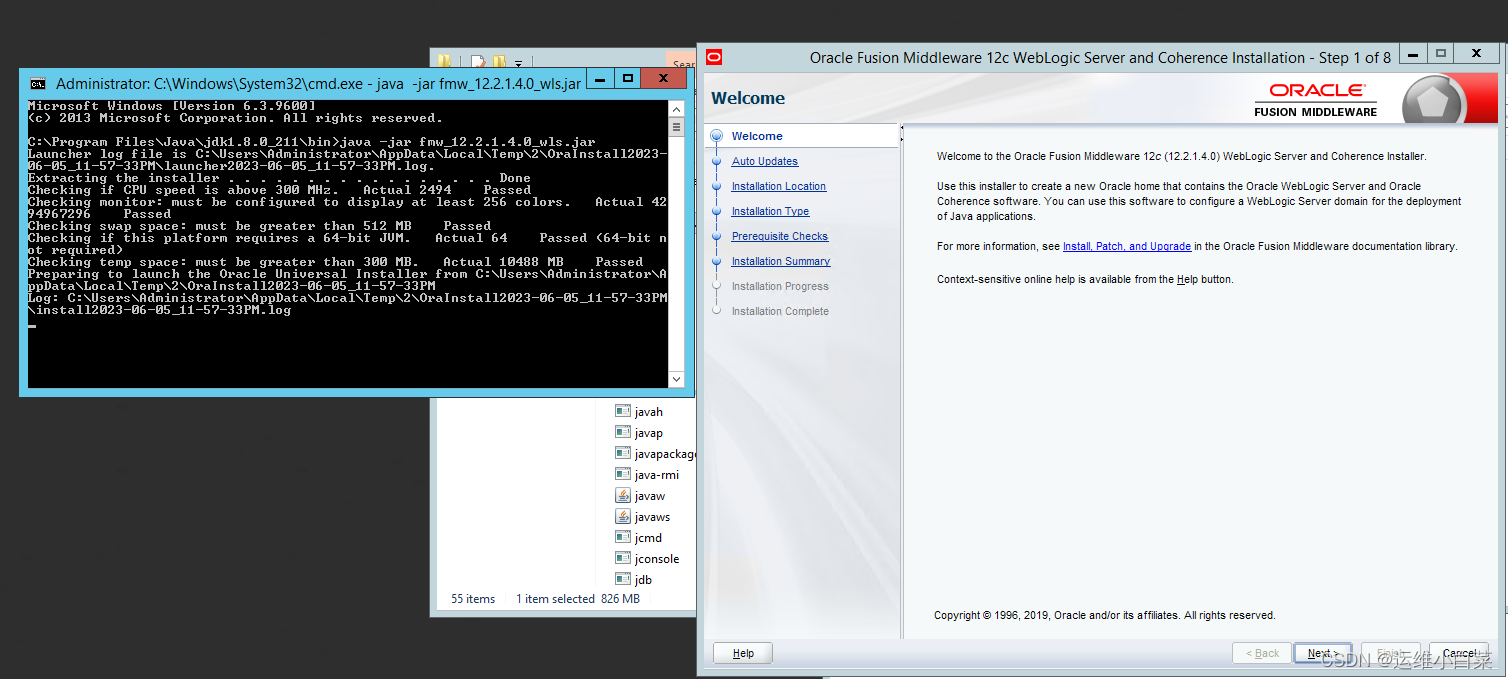
Task: Click the New Folder icon in Explorer's quick access toolbar
Action: click(x=499, y=62)
